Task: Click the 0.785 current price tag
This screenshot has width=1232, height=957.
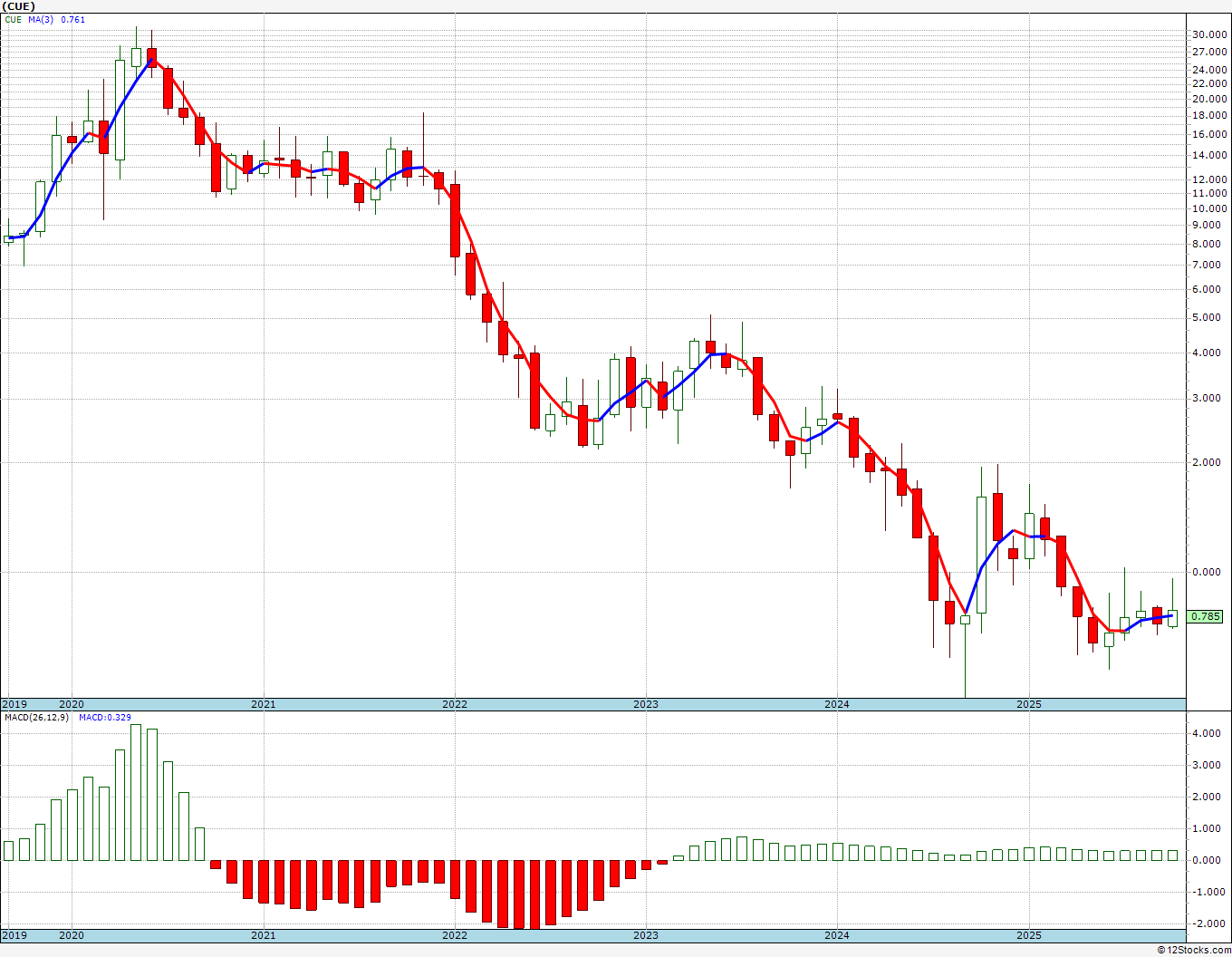Action: 1206,616
